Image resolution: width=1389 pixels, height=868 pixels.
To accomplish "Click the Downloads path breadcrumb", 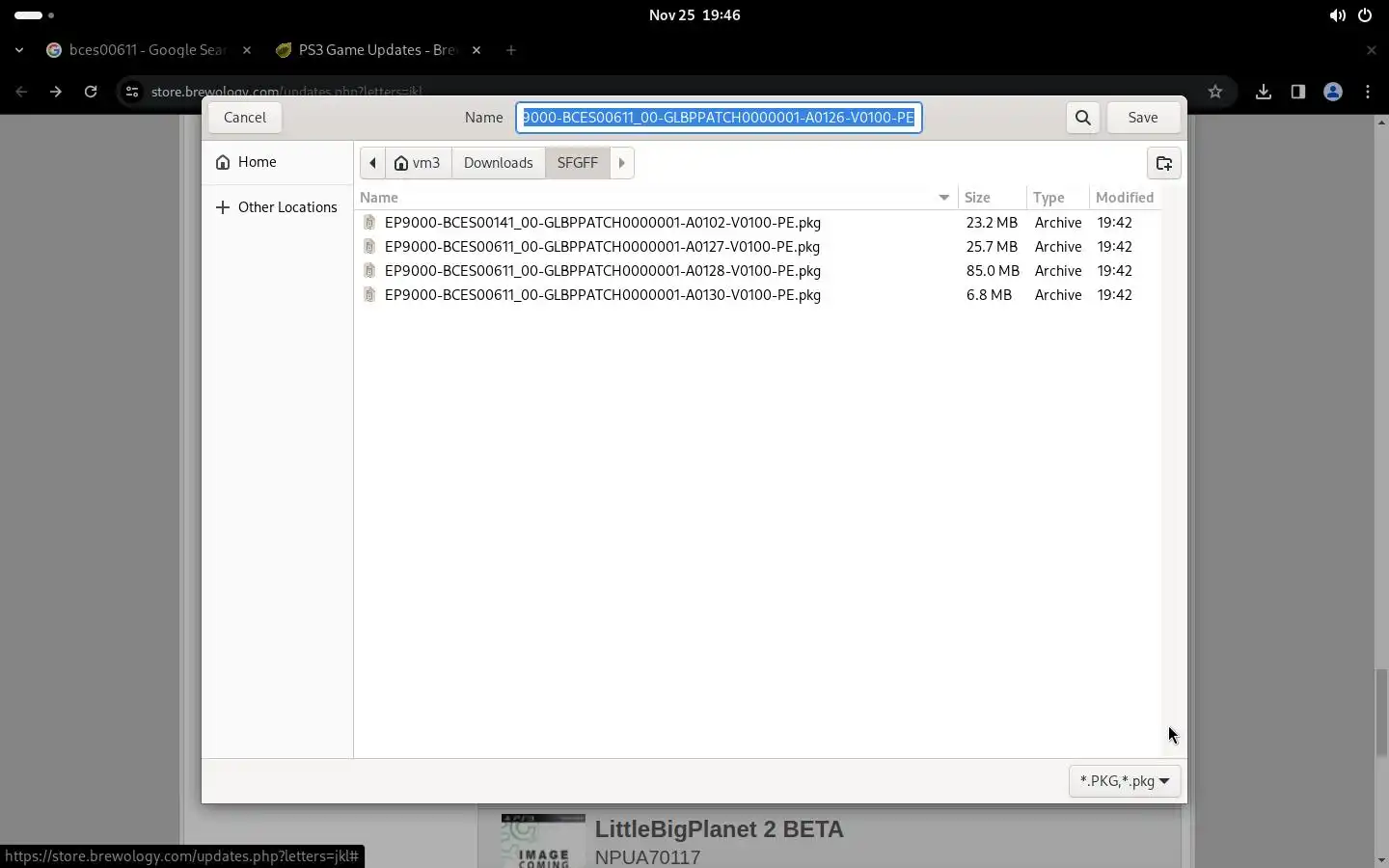I will coord(498,163).
